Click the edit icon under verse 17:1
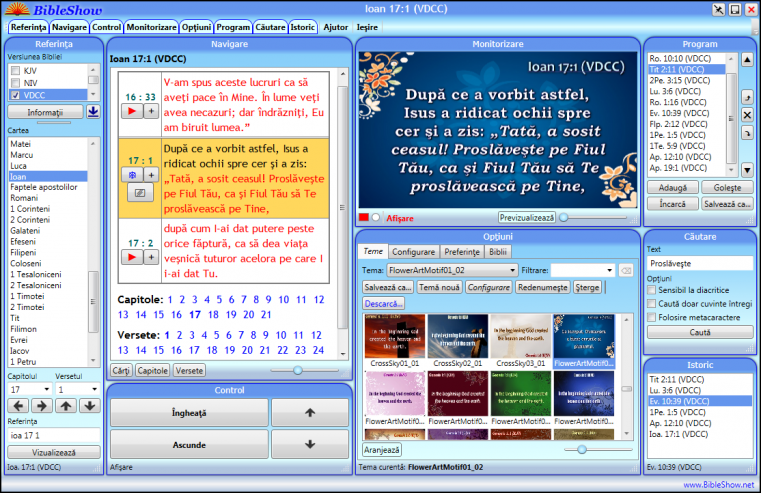 139,190
